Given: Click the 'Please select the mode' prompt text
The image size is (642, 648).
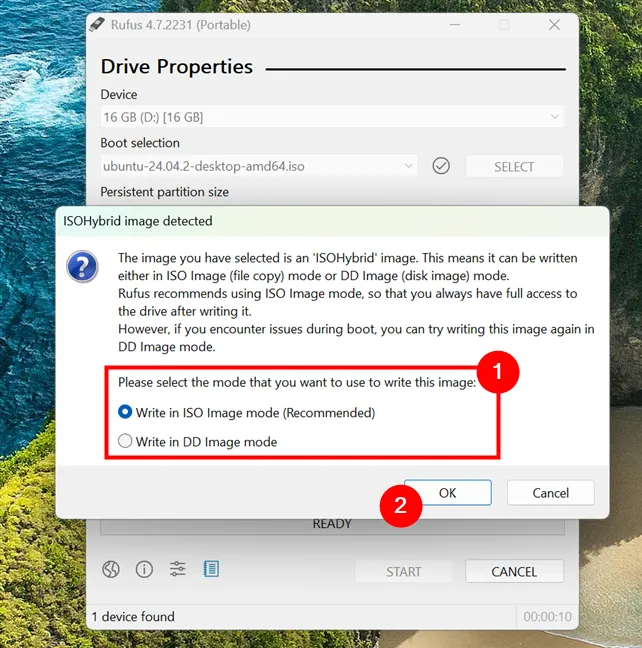Looking at the screenshot, I should coord(297,382).
